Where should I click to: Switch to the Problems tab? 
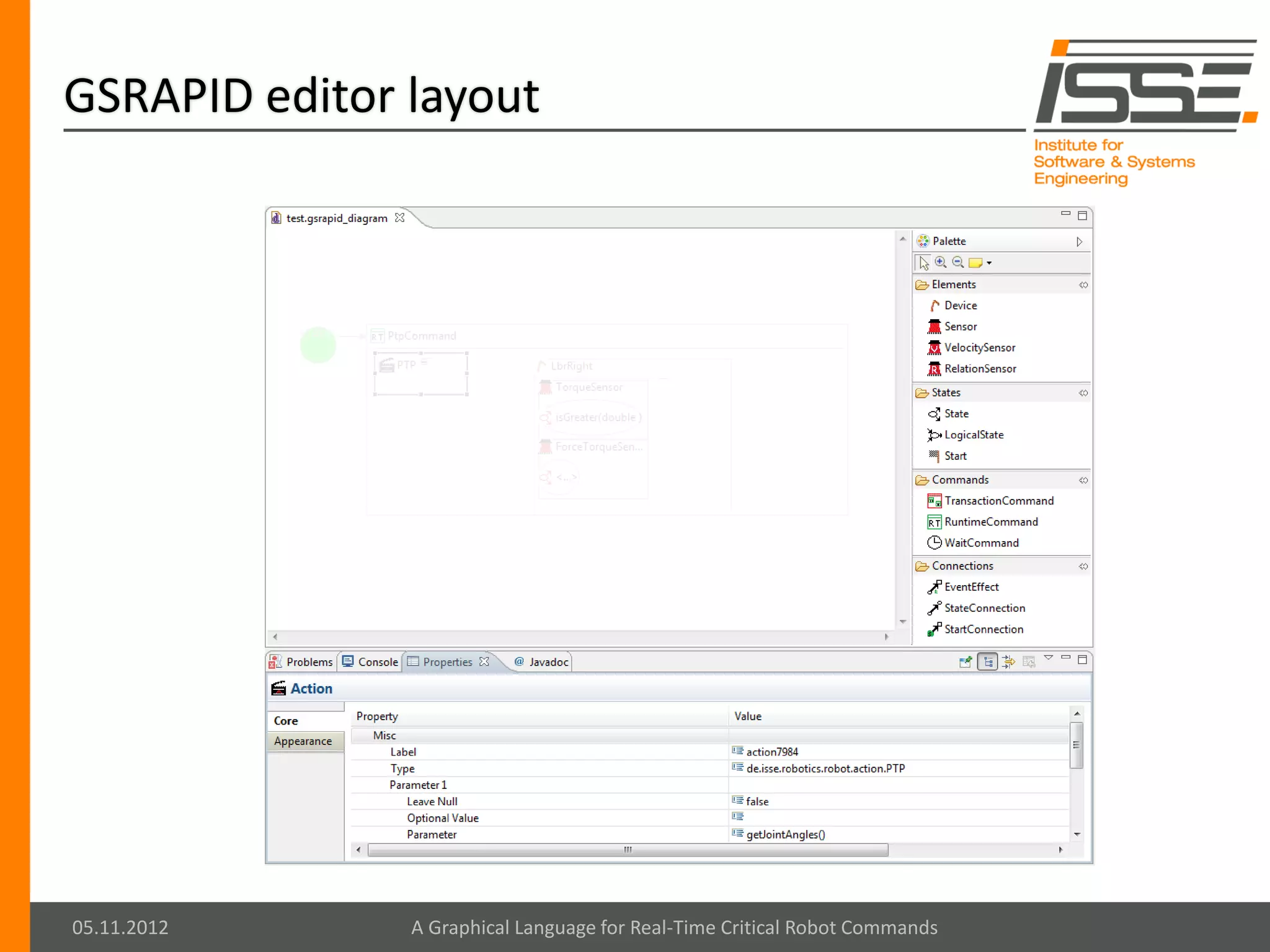point(301,662)
